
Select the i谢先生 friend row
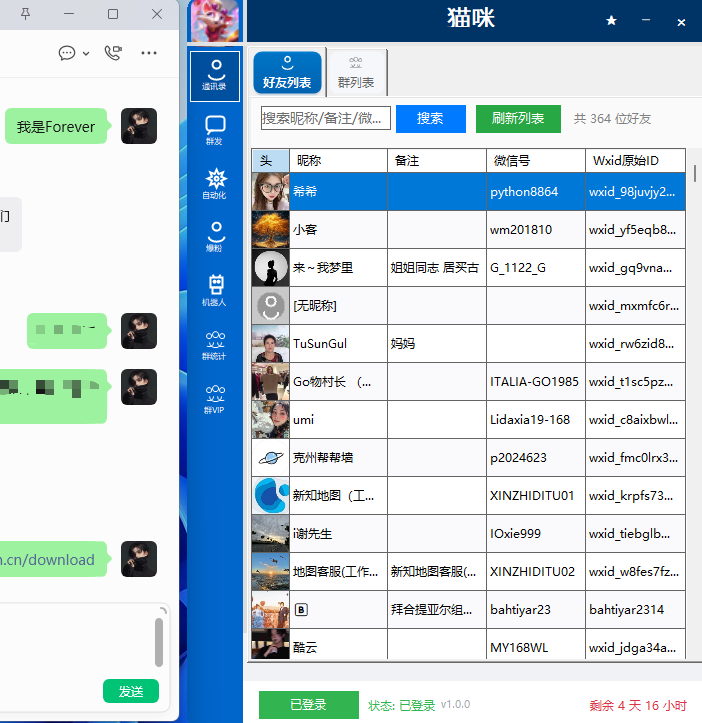tap(468, 533)
